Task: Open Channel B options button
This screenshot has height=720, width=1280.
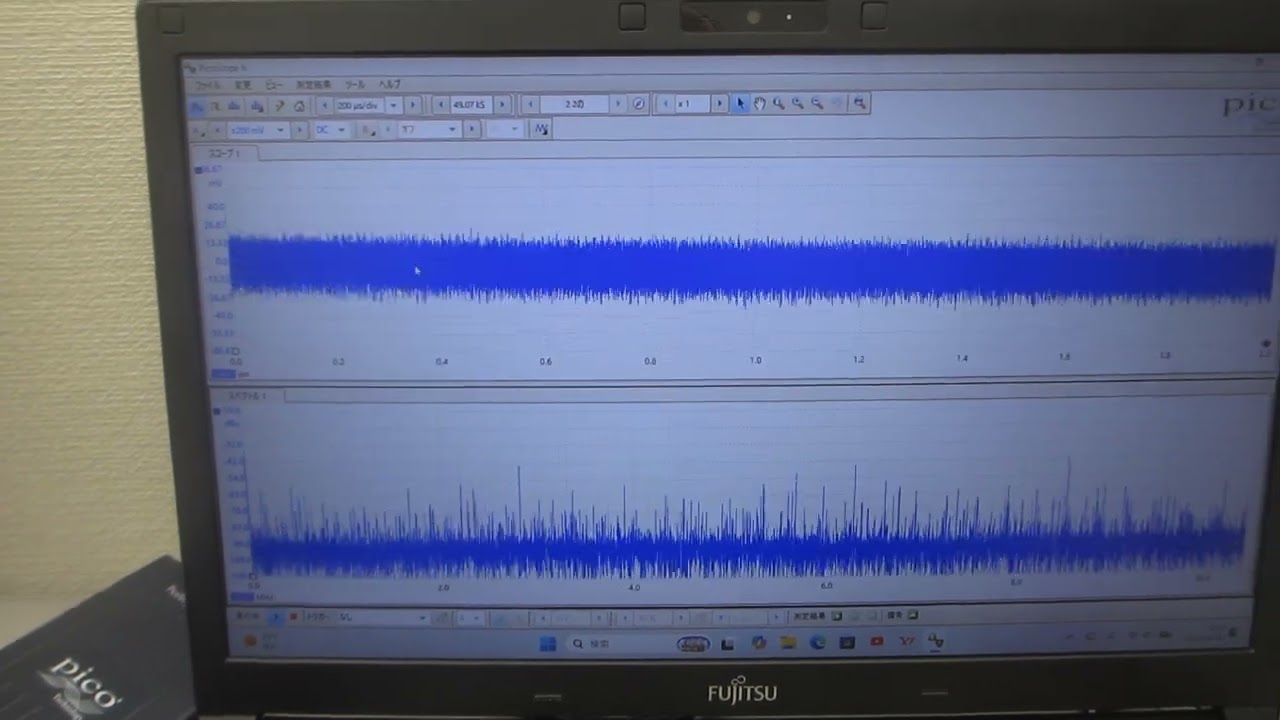Action: pos(369,129)
